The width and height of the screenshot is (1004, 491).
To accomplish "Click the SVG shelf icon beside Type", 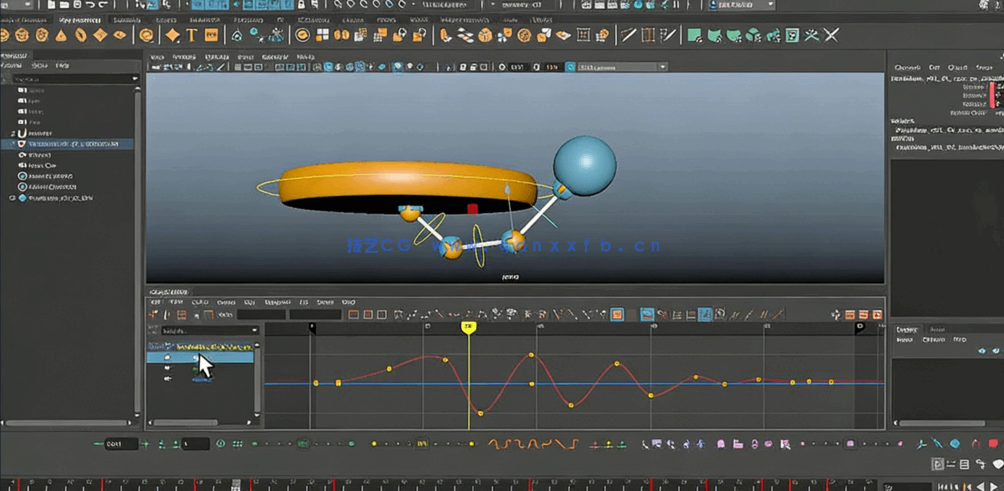I will tap(211, 35).
